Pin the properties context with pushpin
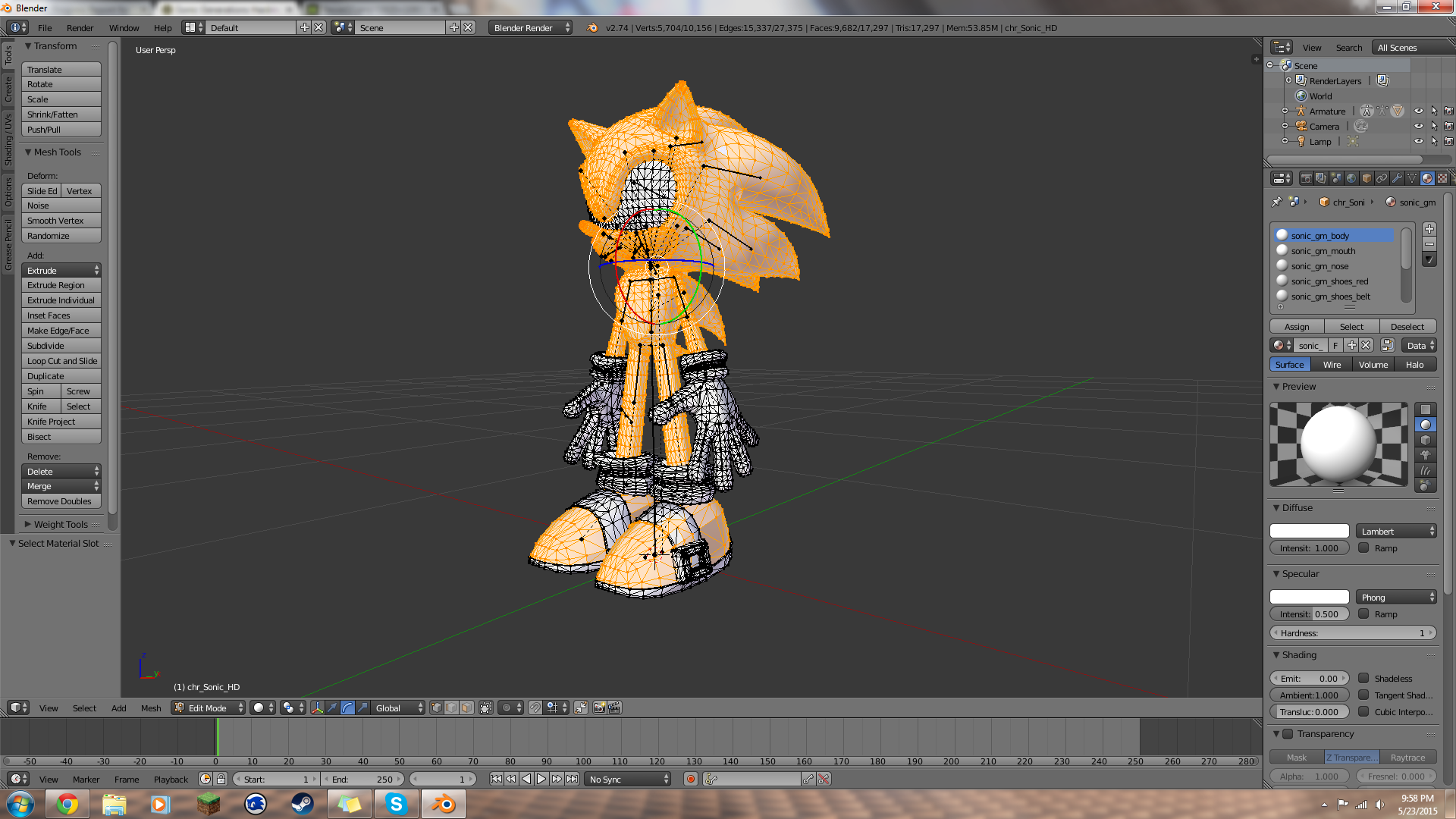Image resolution: width=1456 pixels, height=819 pixels. pos(1277,202)
